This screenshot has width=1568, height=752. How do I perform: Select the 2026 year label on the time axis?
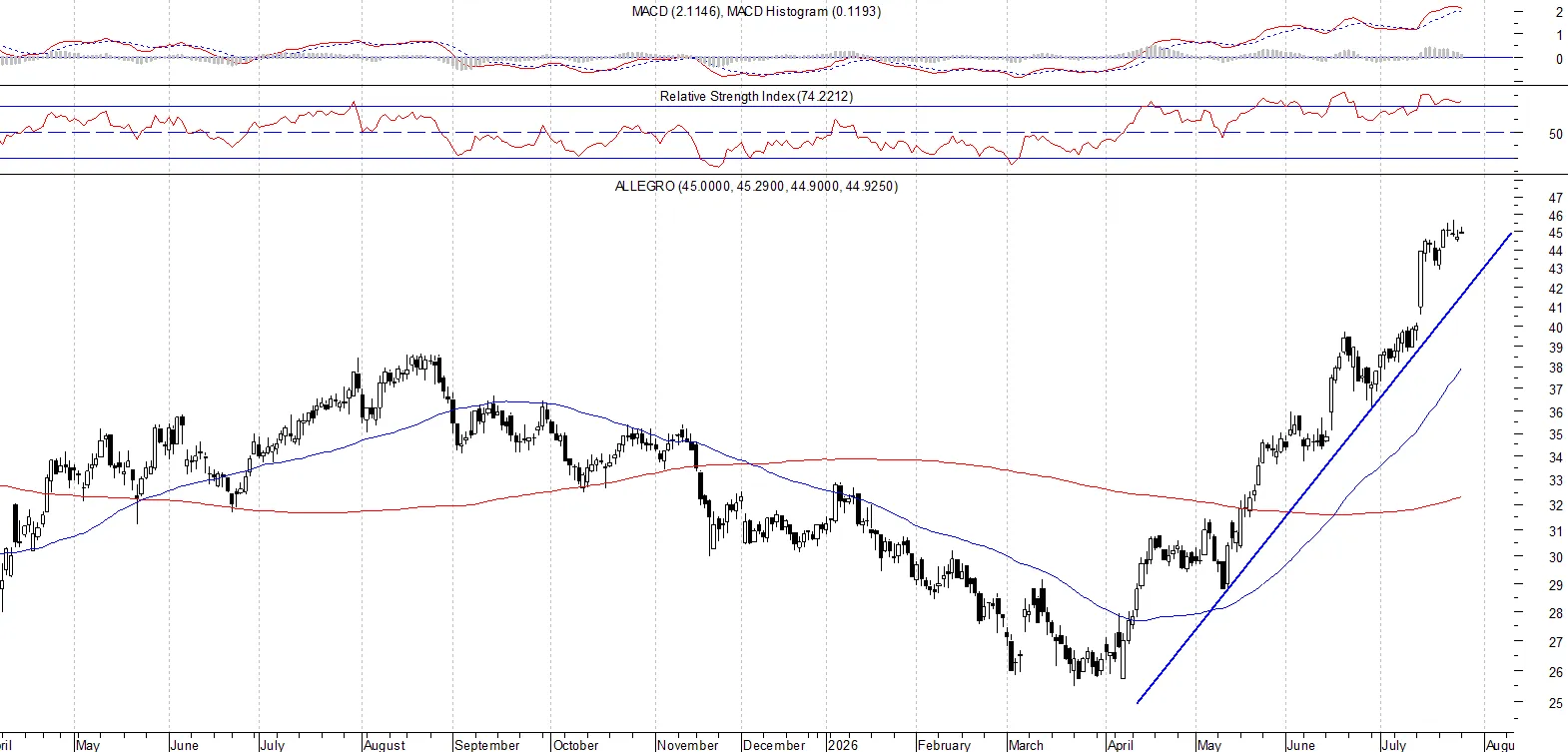point(843,745)
